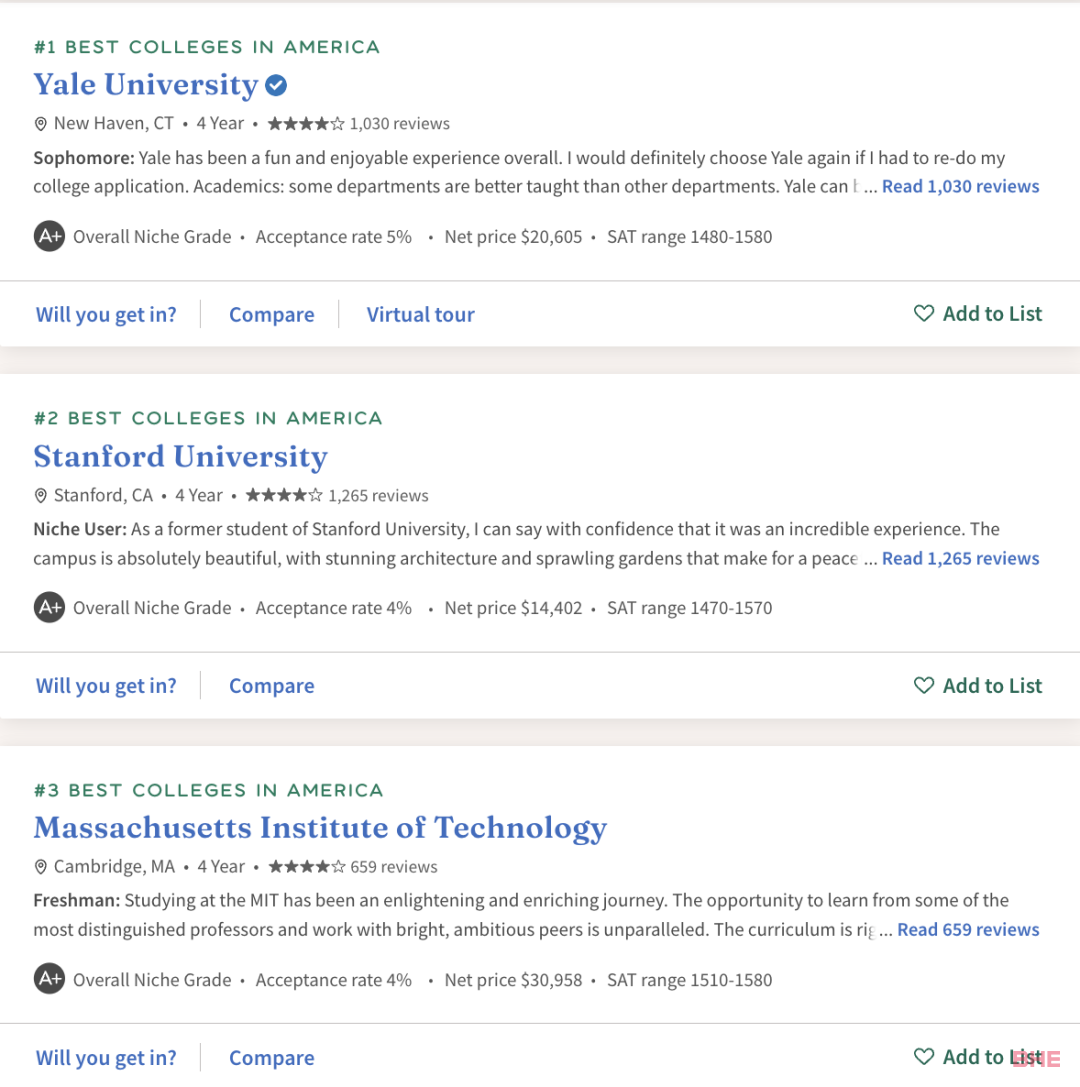1080x1087 pixels.
Task: Click MIT's A+ Niche Grade badge
Action: click(49, 979)
